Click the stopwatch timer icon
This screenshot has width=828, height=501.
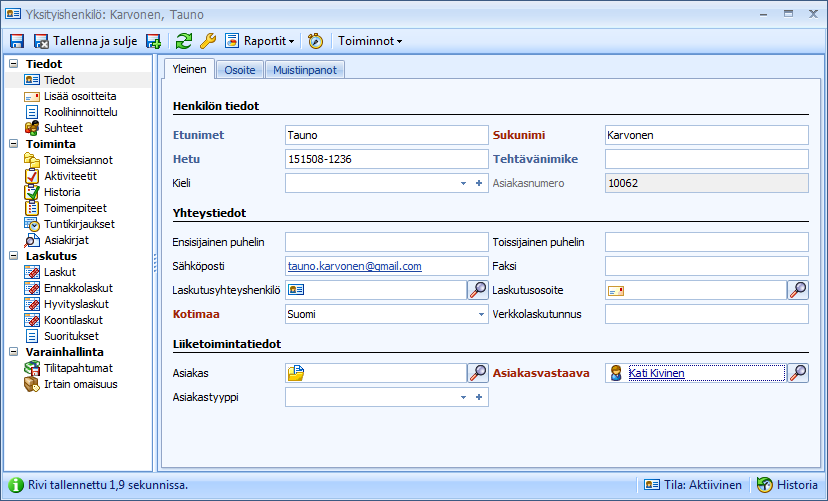[315, 41]
